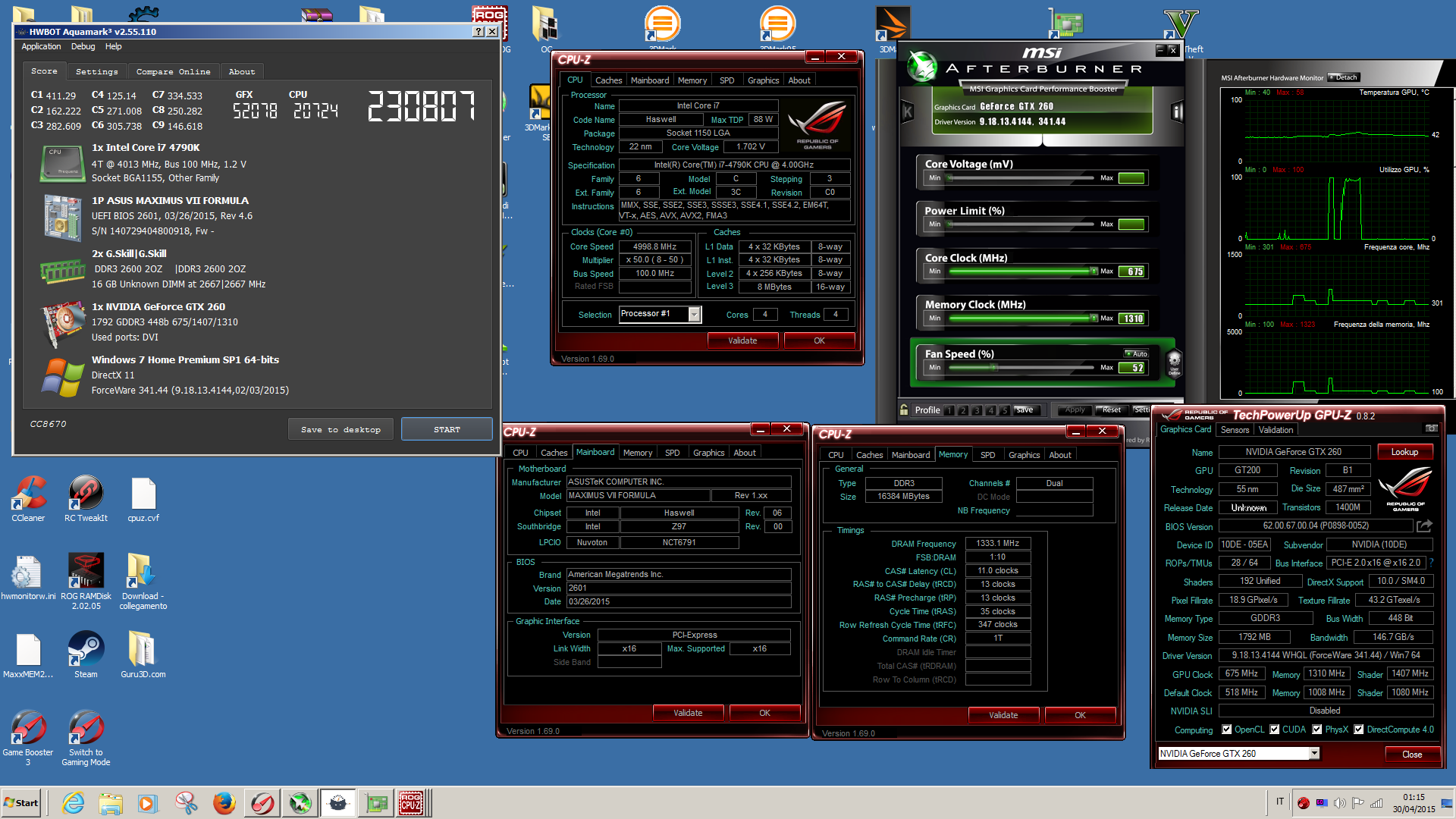
Task: Click Close button in GPU-Z
Action: pos(1412,754)
